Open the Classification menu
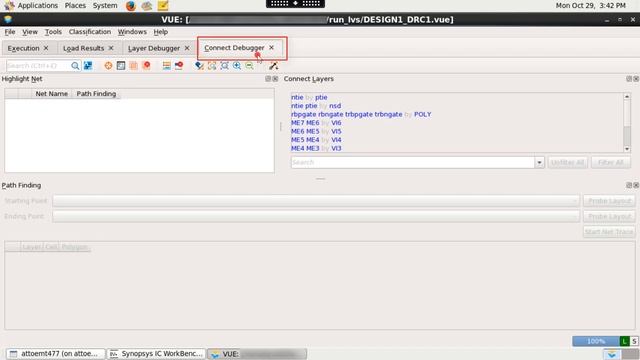This screenshot has width=640, height=360. (x=90, y=32)
